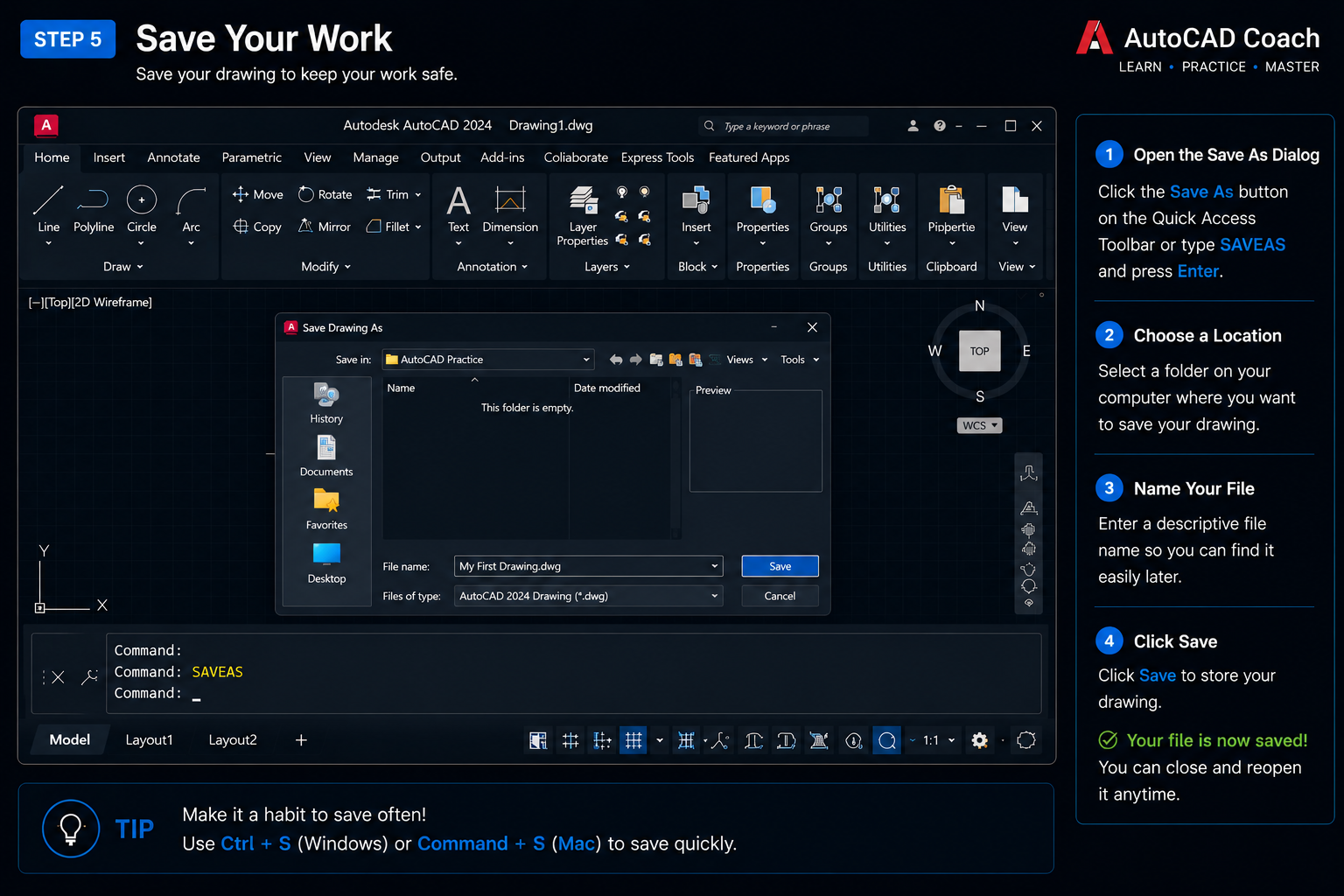Expand the Draw panel dropdown
Screen dimensions: 1344x896
point(123,267)
